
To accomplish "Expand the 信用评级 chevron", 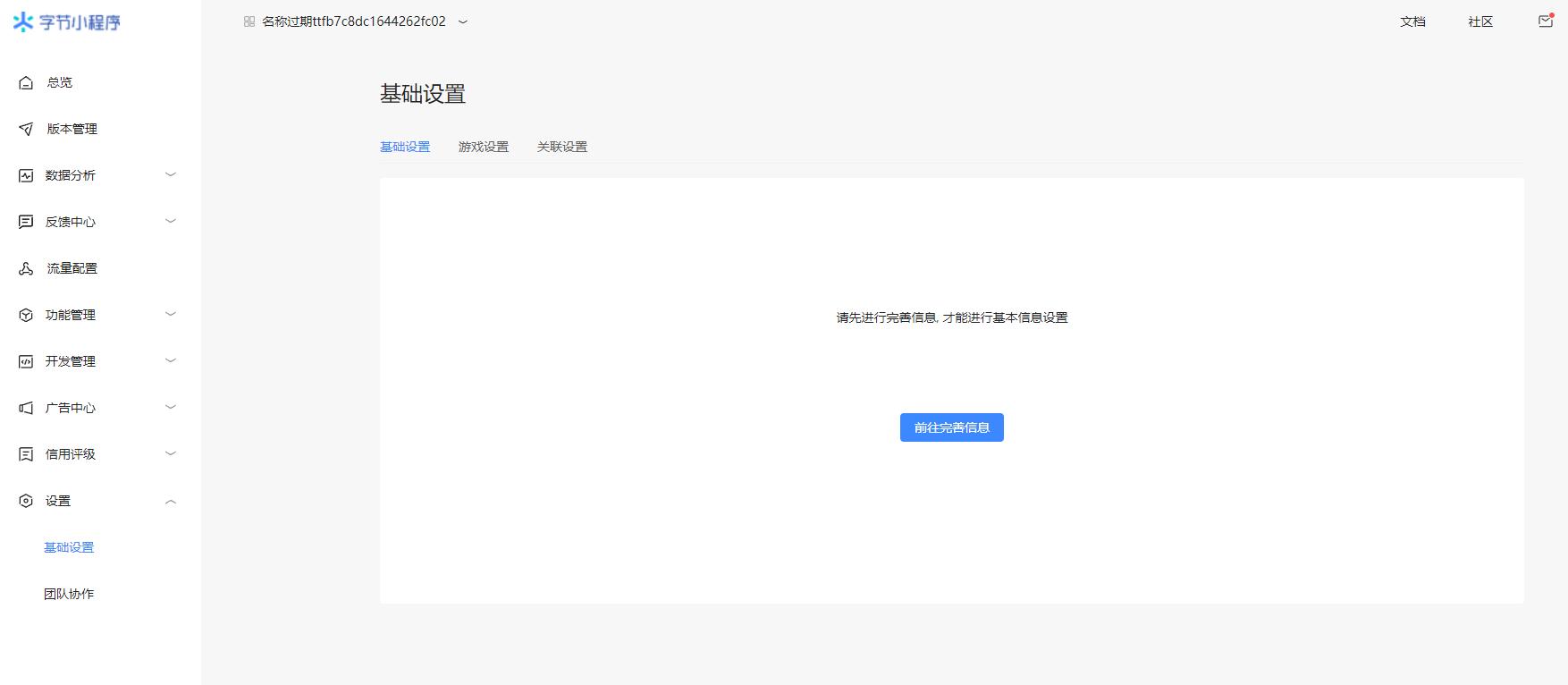I will [x=171, y=454].
